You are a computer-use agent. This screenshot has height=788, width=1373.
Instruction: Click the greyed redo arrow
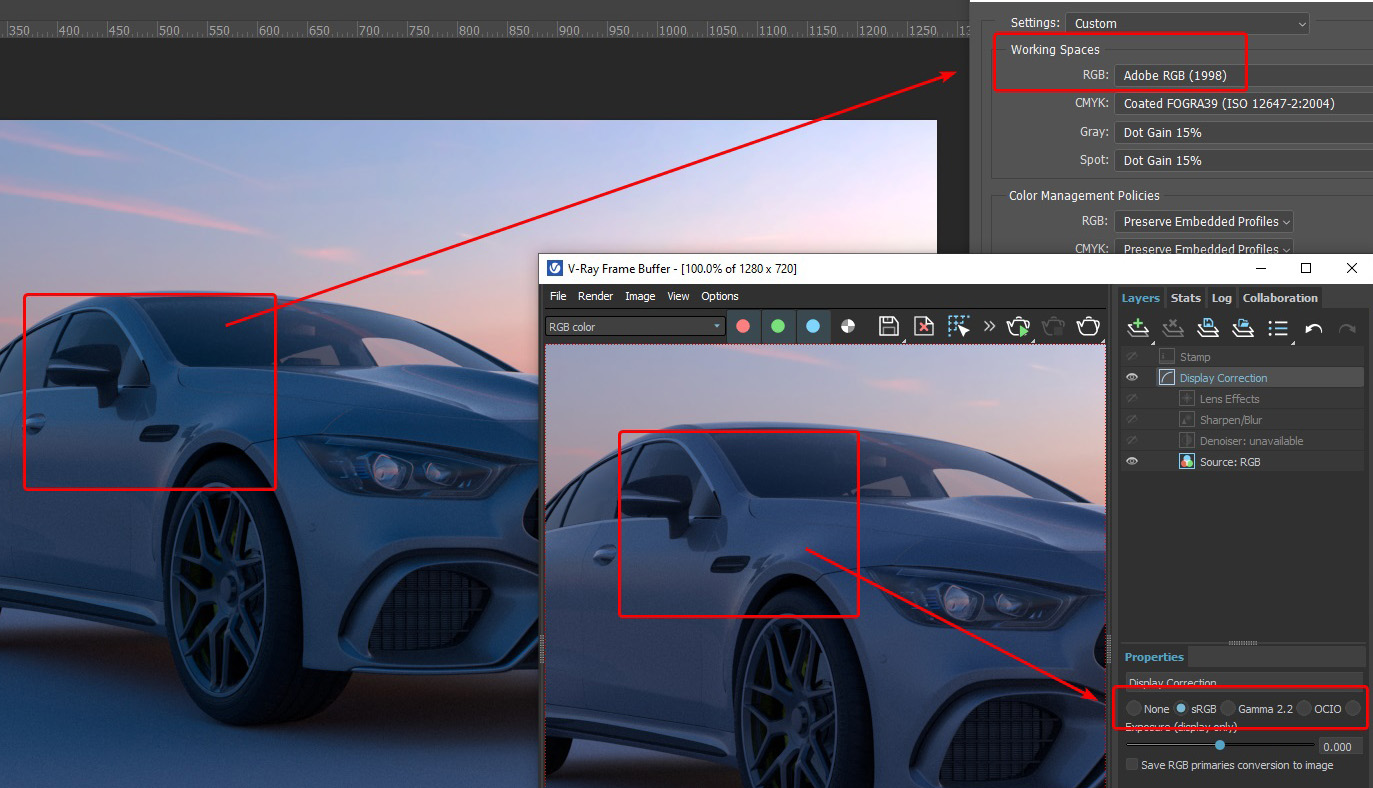[x=1347, y=328]
